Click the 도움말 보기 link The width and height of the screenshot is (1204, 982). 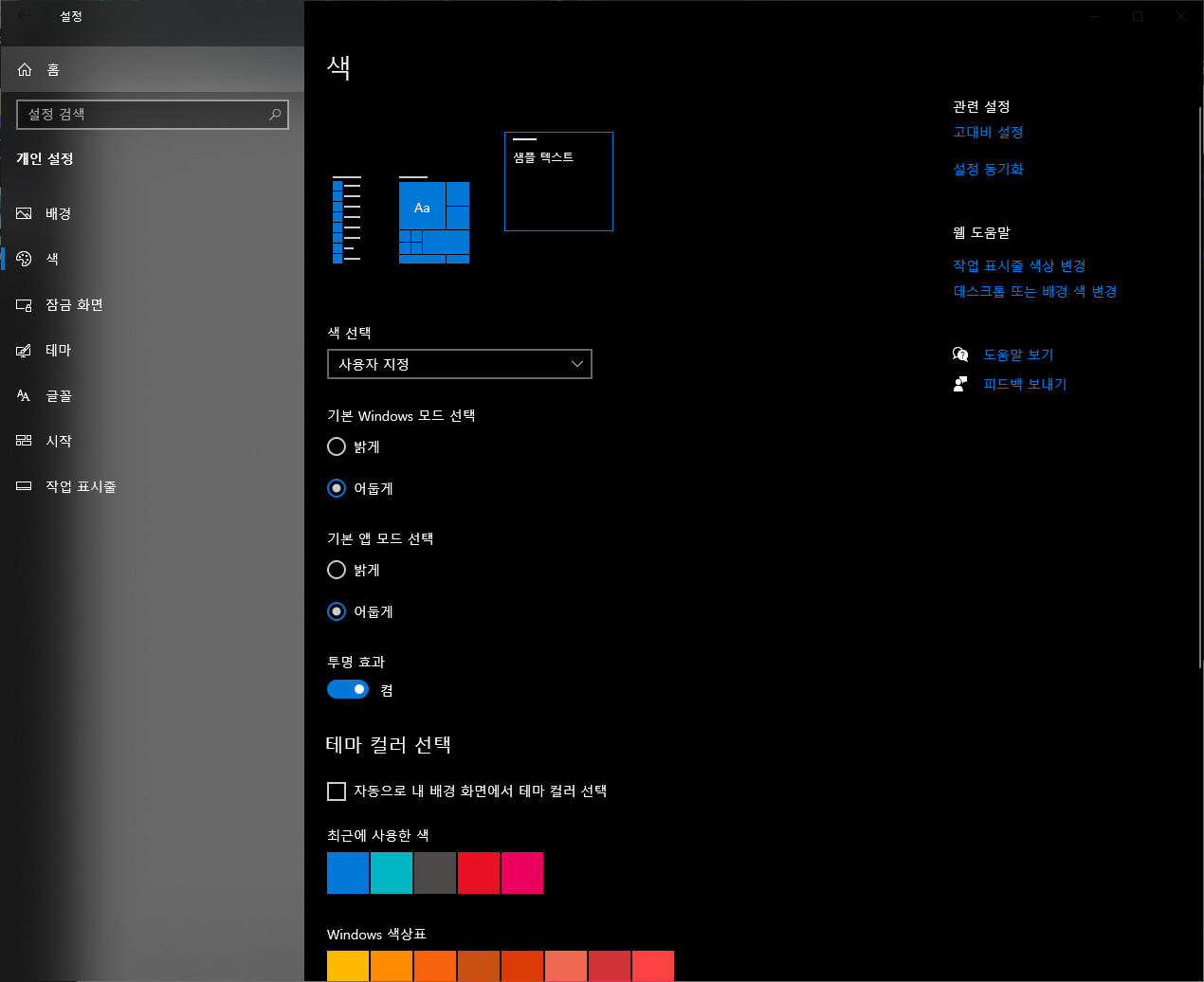1018,355
